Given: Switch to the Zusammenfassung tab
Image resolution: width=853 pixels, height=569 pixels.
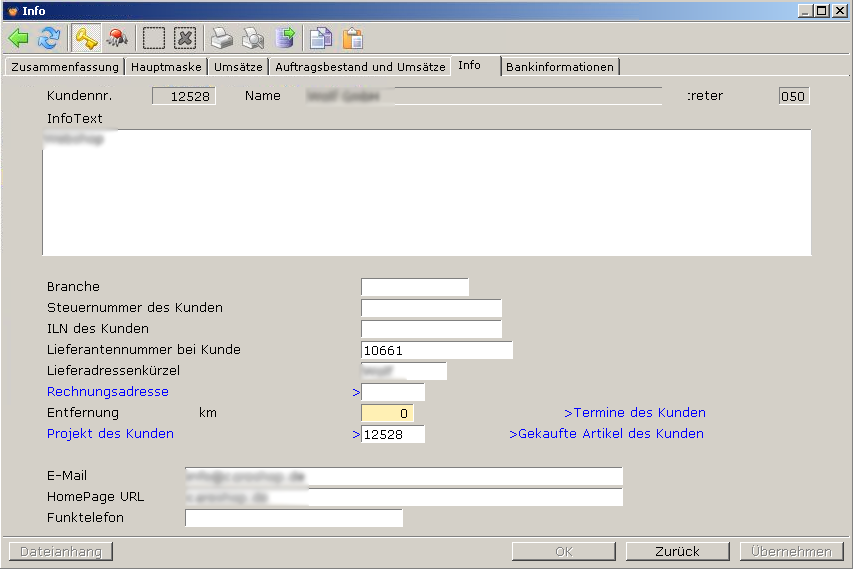Looking at the screenshot, I should [x=65, y=67].
